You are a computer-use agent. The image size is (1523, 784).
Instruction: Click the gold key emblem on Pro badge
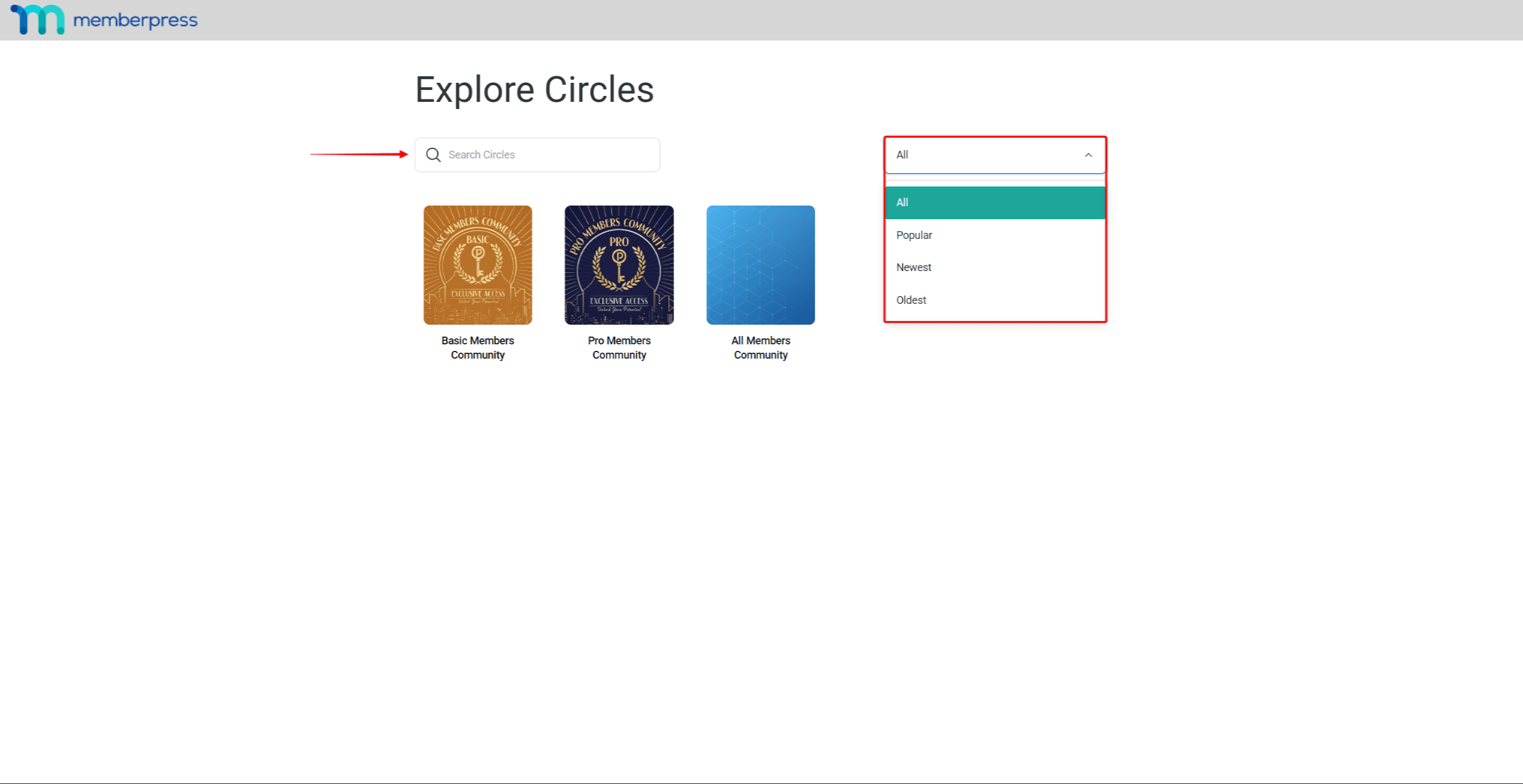620,265
